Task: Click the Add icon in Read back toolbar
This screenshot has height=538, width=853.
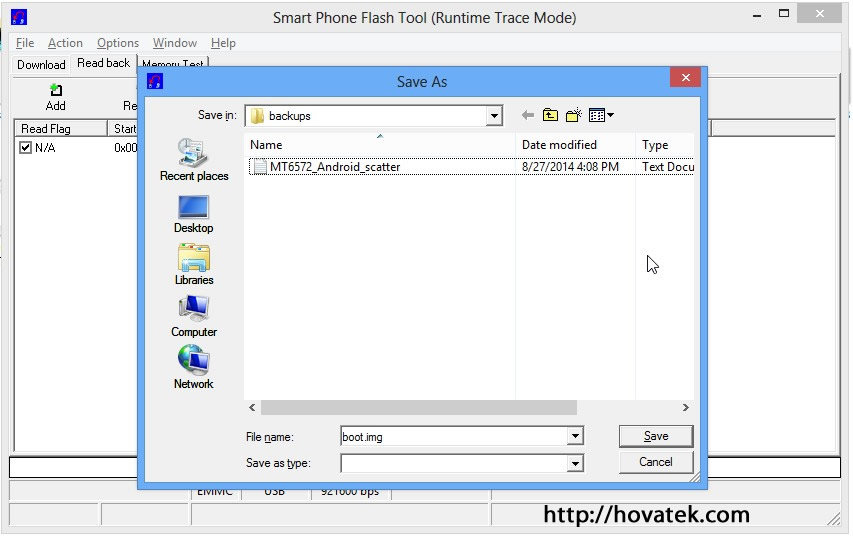Action: pos(55,90)
